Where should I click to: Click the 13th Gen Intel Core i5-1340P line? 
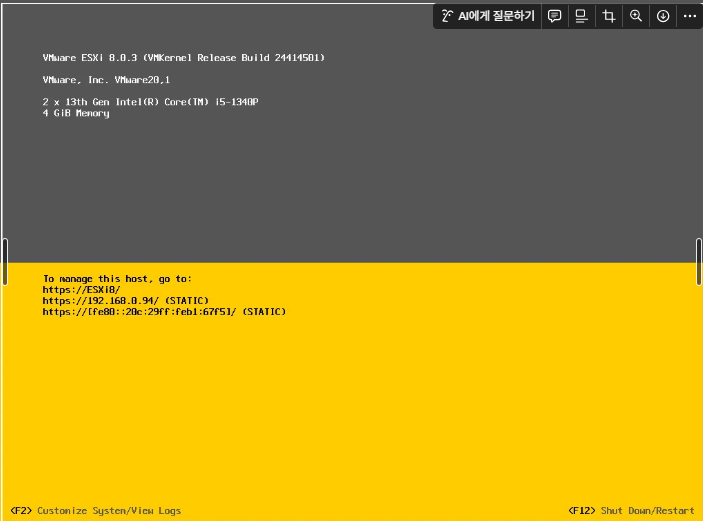[150, 102]
